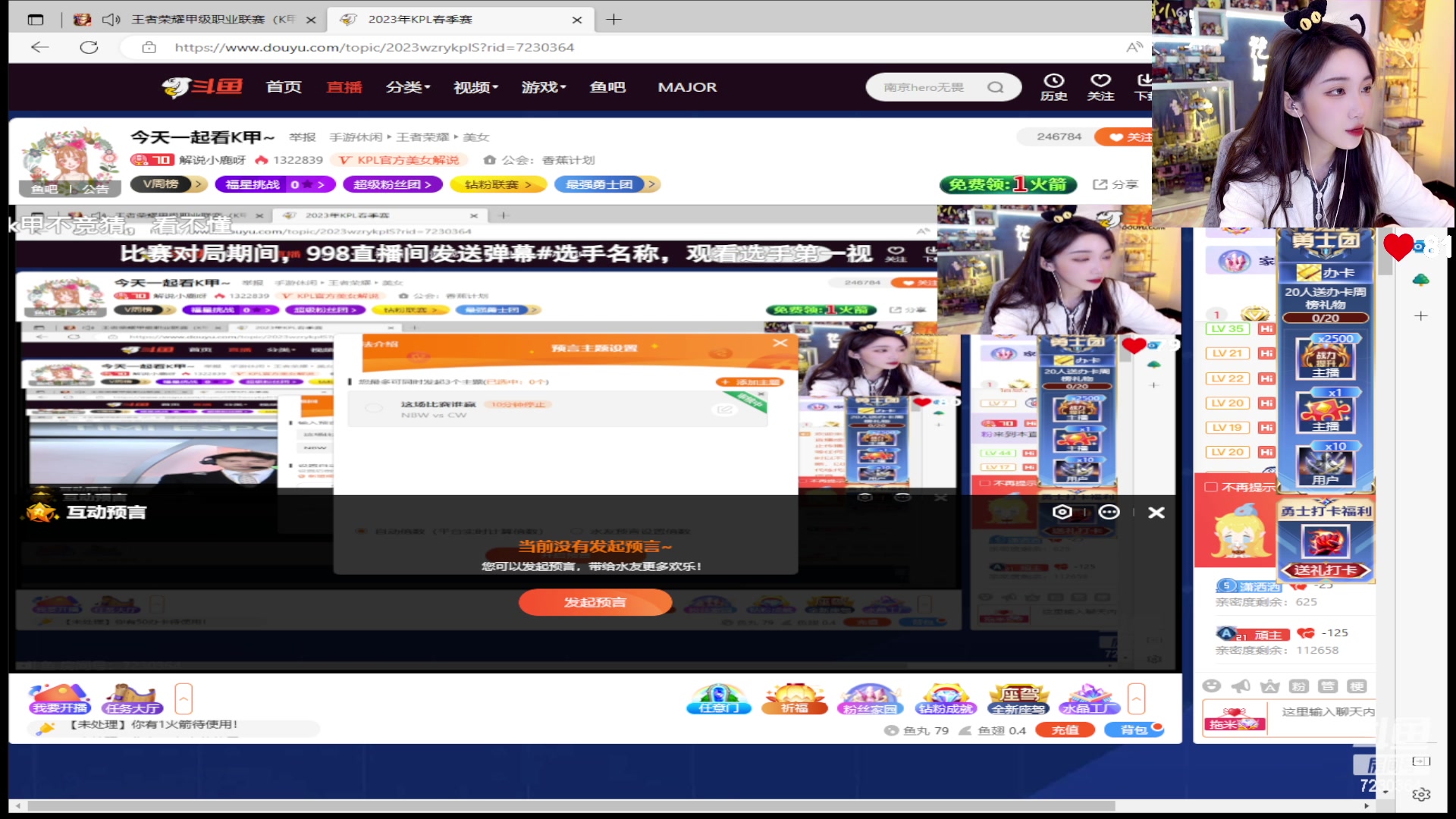Click the 【未处理】你有1火箭待使用 notice

pyautogui.click(x=154, y=725)
